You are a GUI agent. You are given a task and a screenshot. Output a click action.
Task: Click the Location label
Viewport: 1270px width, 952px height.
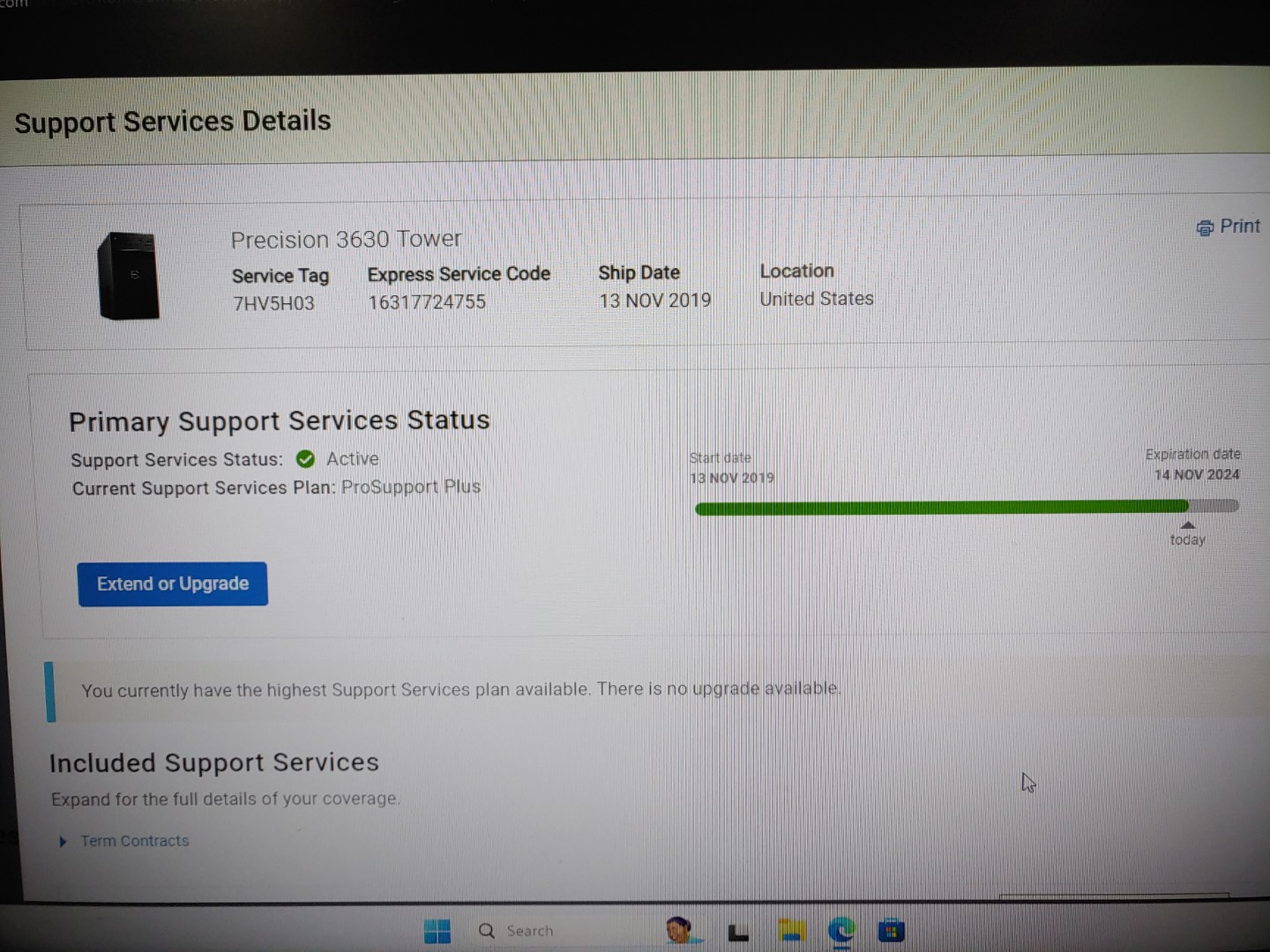pyautogui.click(x=797, y=271)
